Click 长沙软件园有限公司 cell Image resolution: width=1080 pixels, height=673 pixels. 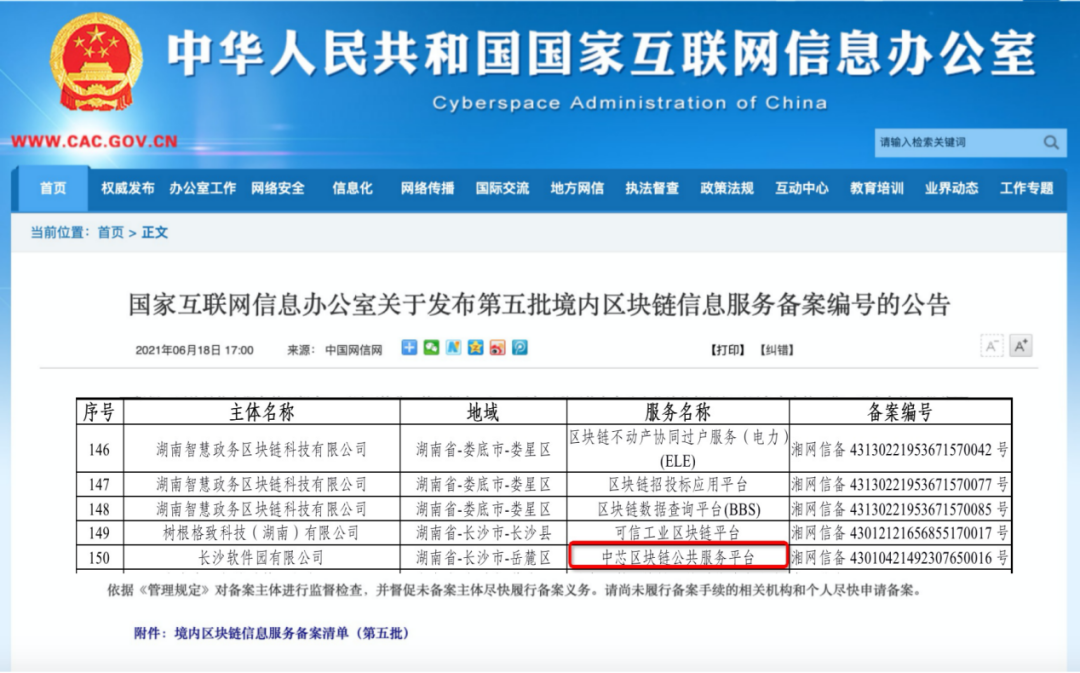(x=262, y=557)
